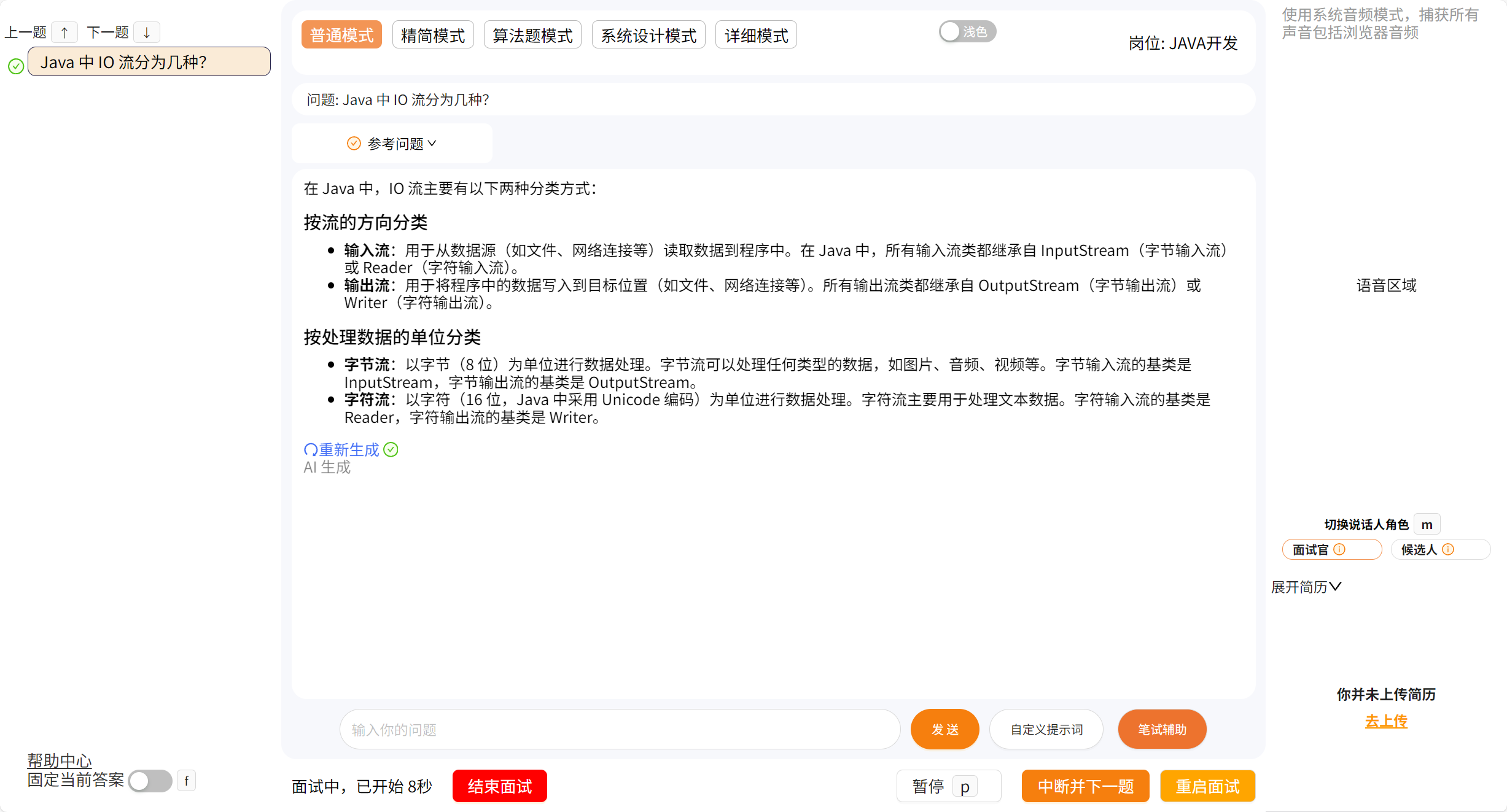
Task: Enable the 固定当前答案 switch
Action: (x=150, y=781)
